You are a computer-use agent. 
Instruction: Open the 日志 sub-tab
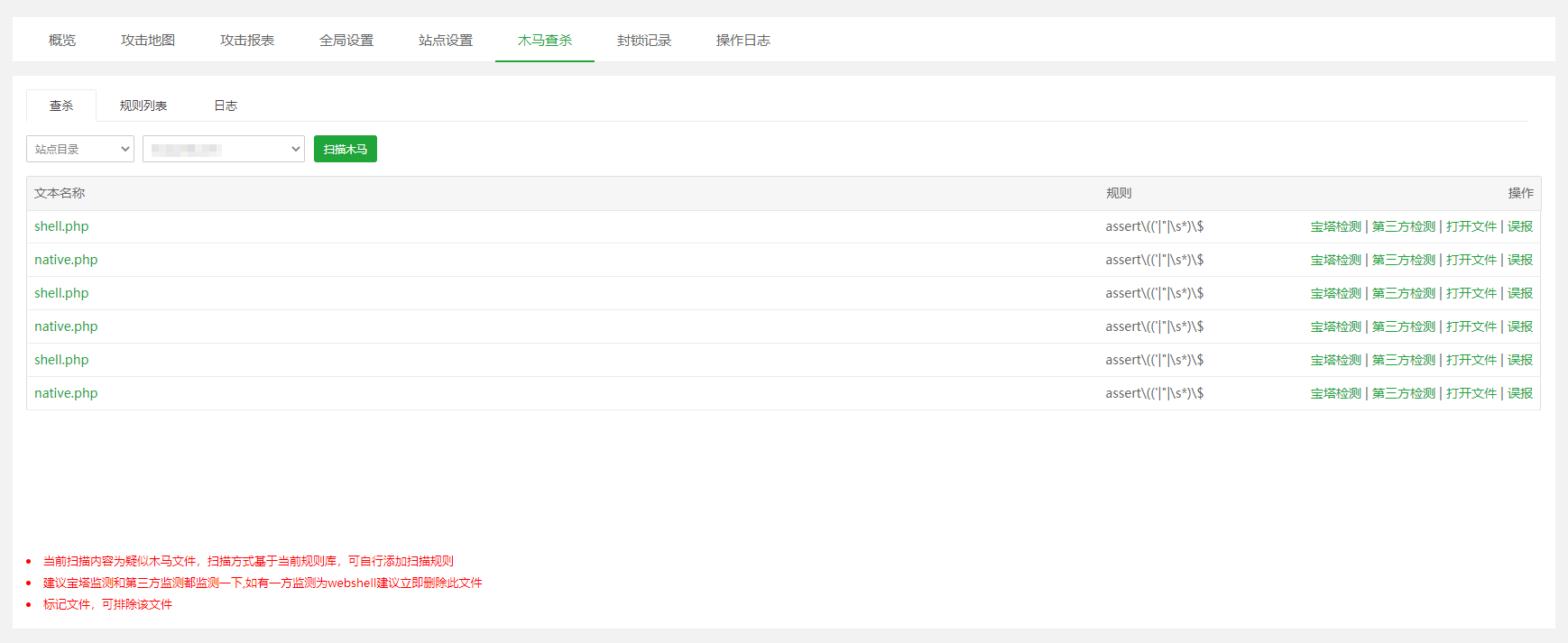tap(226, 106)
